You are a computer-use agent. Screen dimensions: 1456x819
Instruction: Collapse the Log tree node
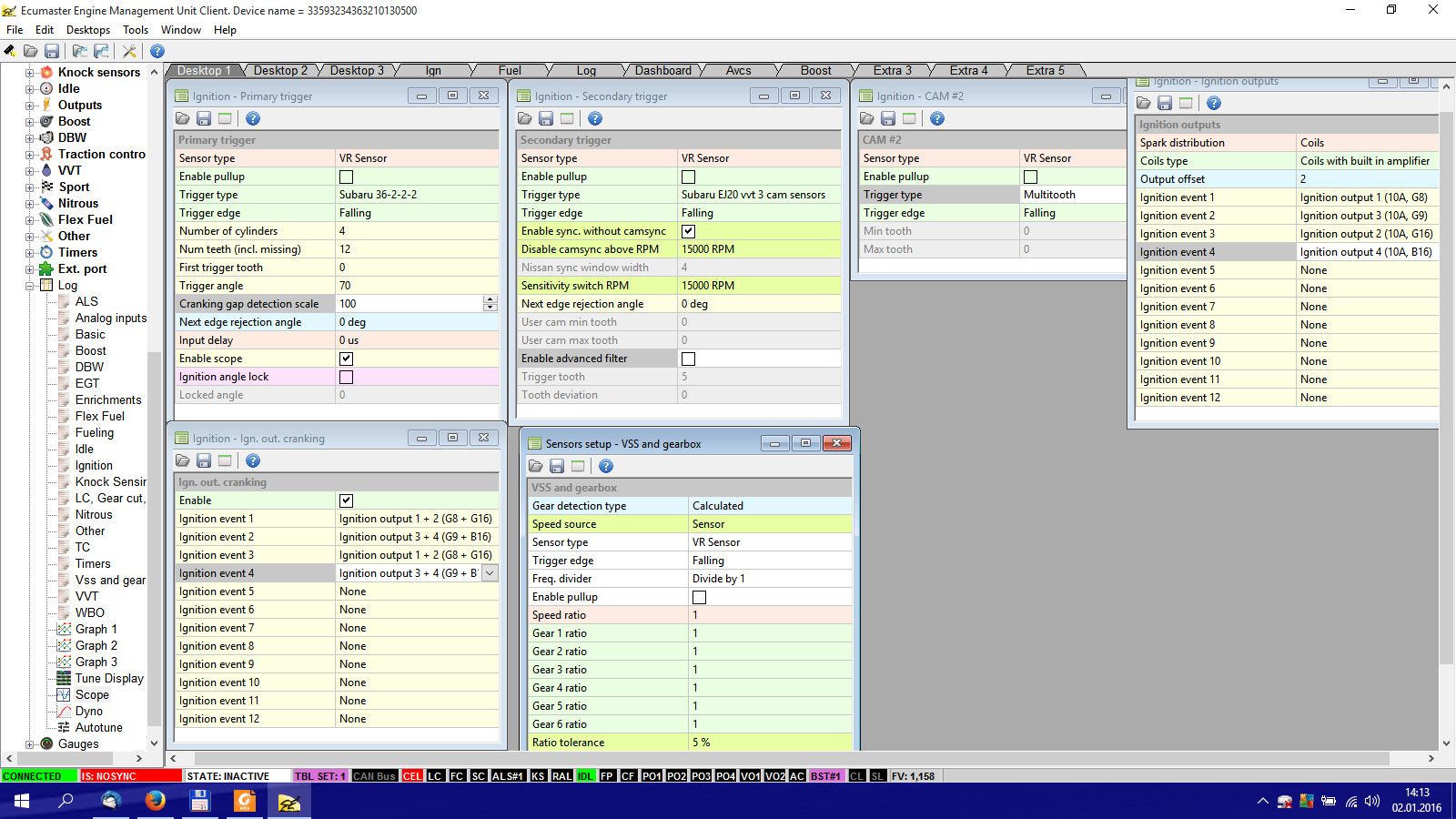point(29,286)
